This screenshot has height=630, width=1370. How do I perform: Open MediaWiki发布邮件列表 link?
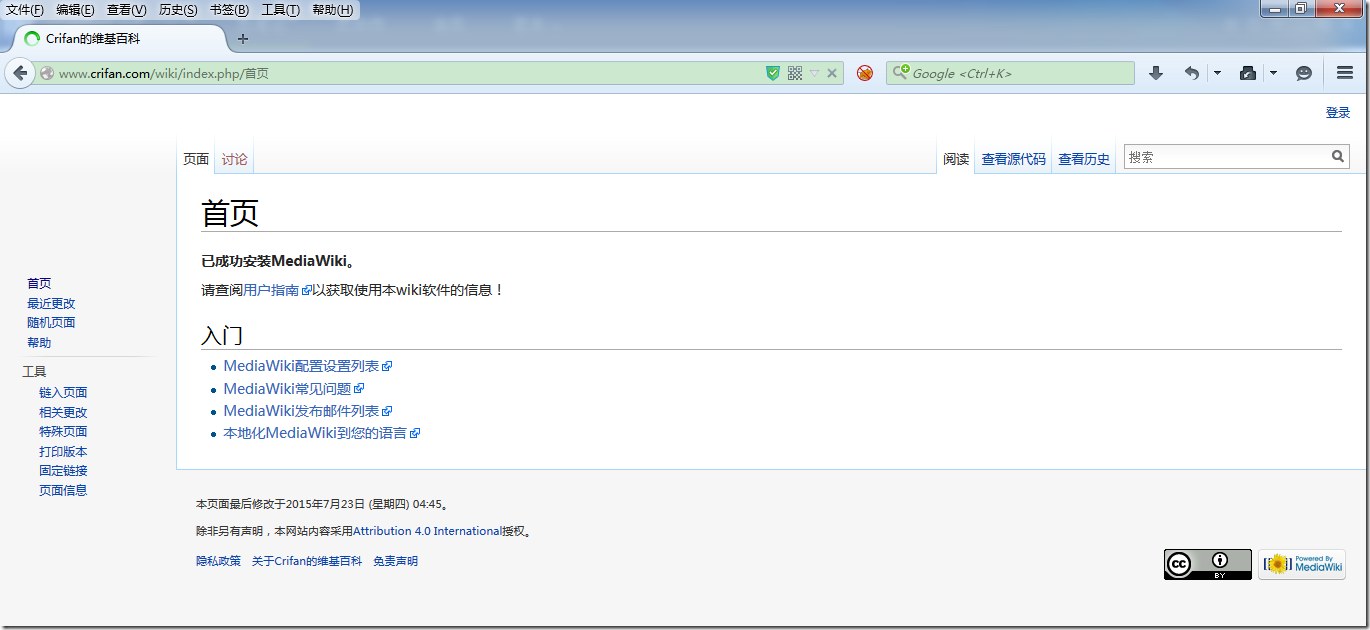click(308, 411)
